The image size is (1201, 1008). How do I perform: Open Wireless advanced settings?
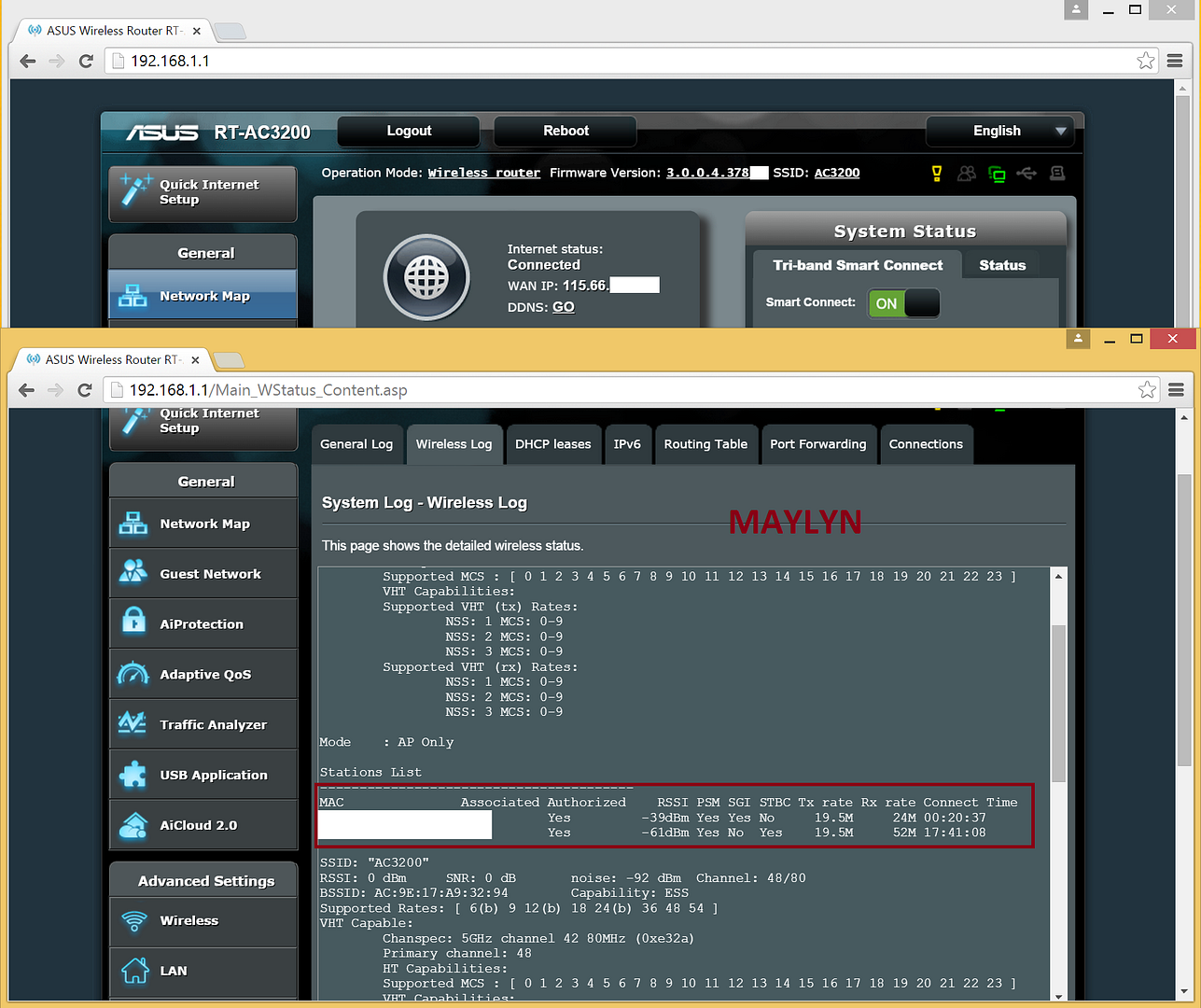(x=203, y=921)
